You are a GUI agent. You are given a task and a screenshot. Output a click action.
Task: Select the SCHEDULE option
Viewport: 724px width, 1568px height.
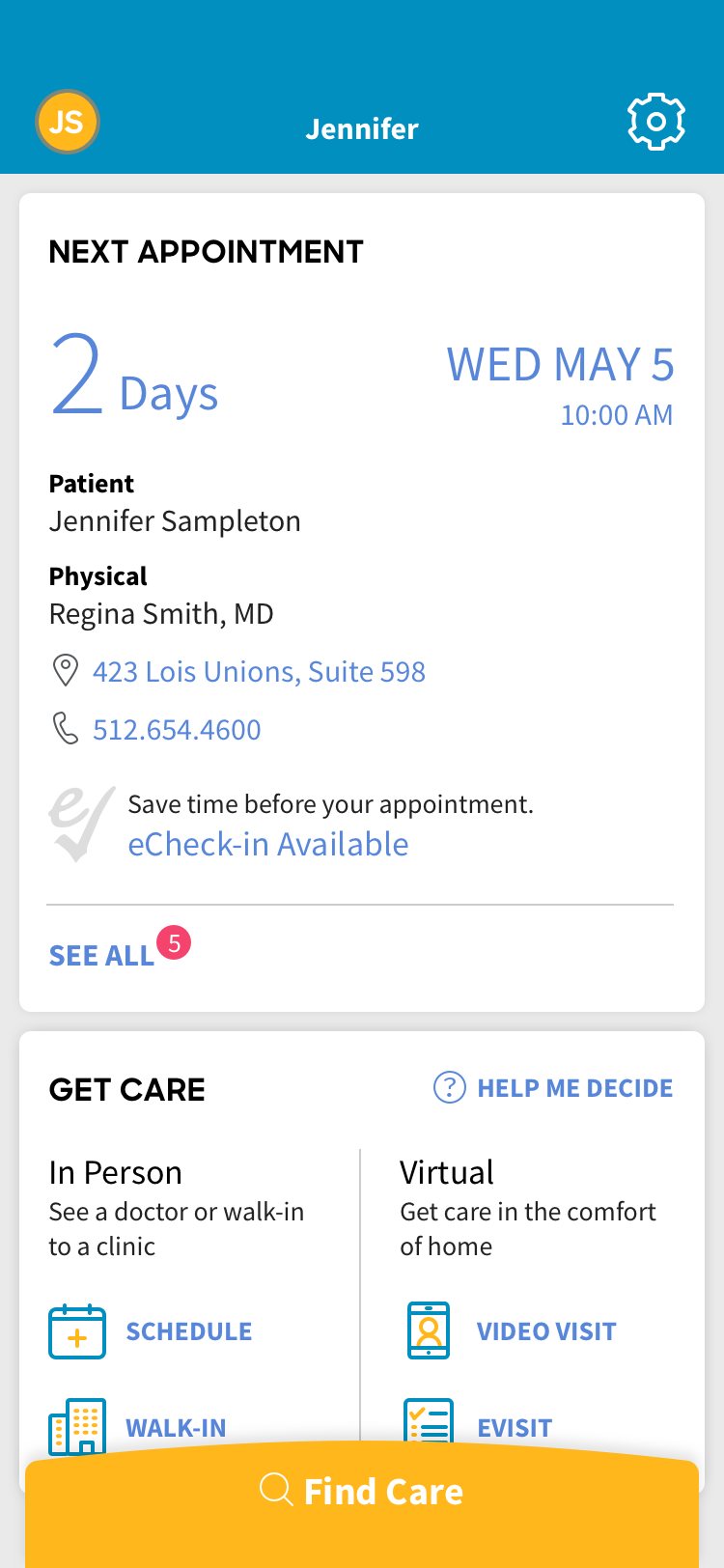click(x=189, y=1331)
